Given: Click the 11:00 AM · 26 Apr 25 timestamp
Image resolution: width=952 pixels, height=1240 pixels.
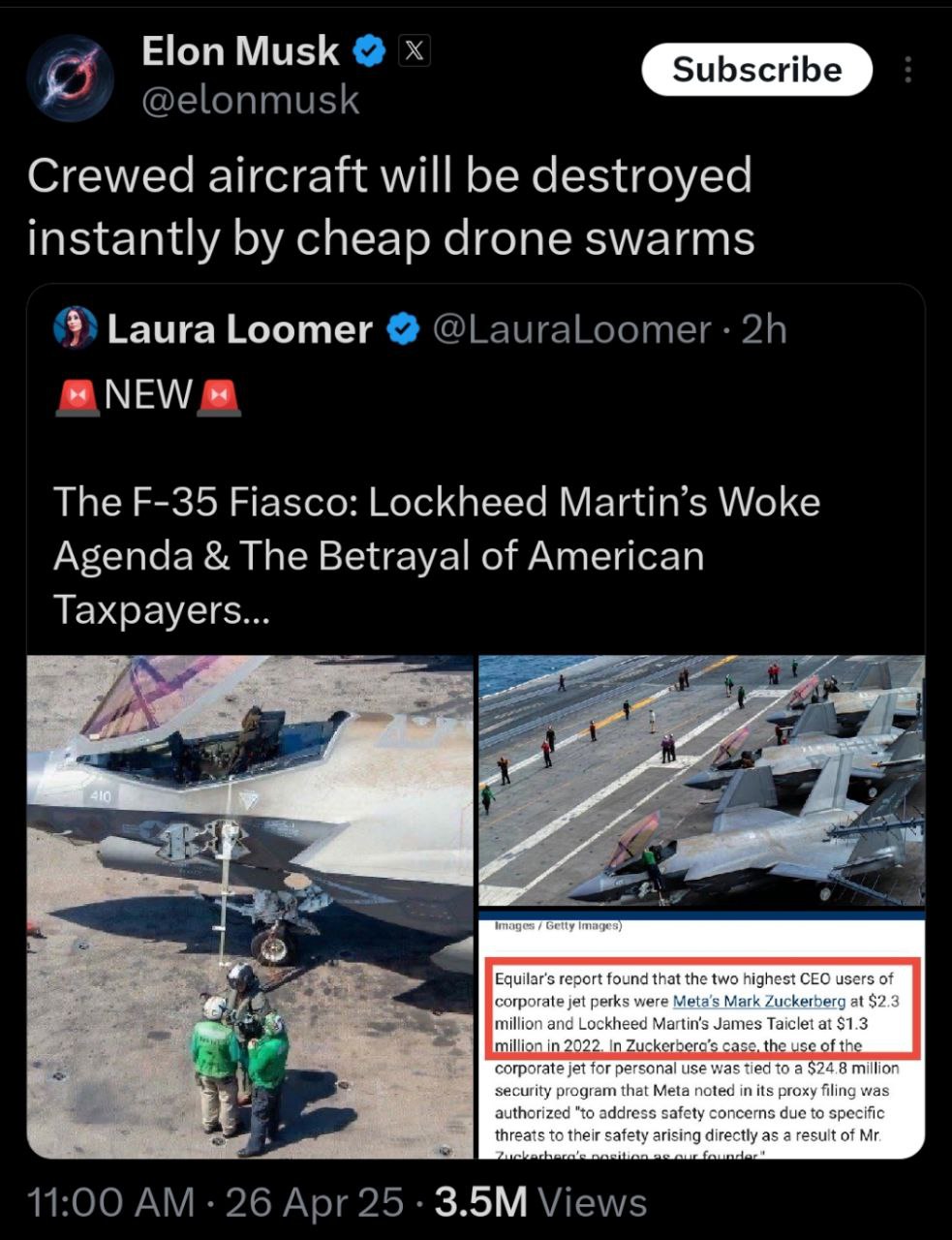Looking at the screenshot, I should 215,1203.
